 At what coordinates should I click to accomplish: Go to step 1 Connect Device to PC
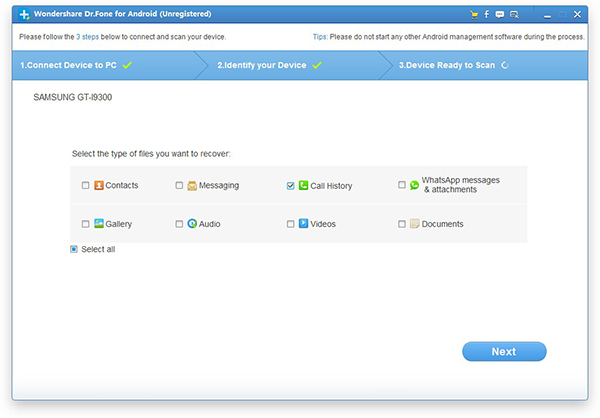click(x=76, y=65)
